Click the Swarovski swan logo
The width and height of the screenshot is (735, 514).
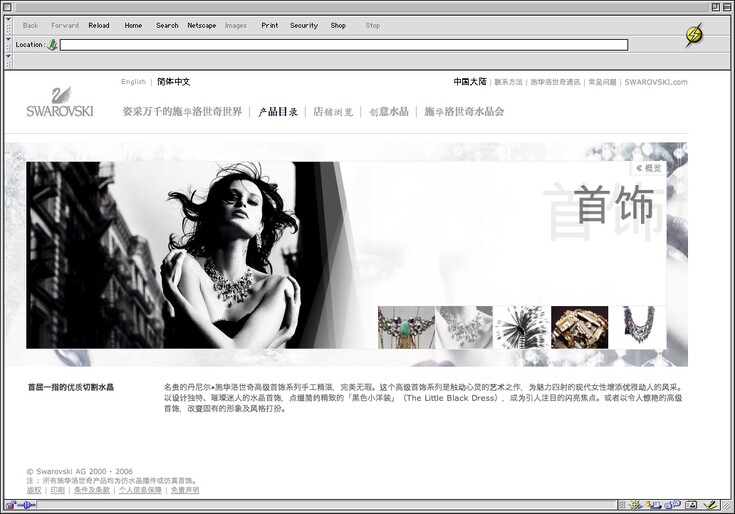pos(60,102)
